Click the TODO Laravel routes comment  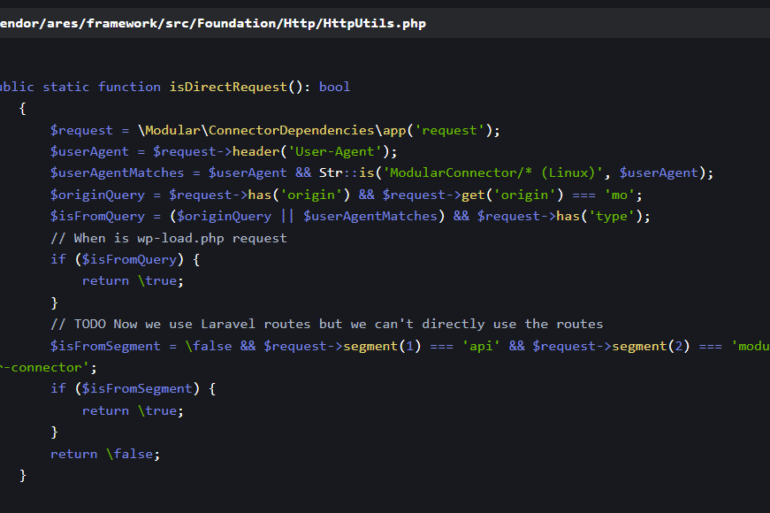(326, 324)
